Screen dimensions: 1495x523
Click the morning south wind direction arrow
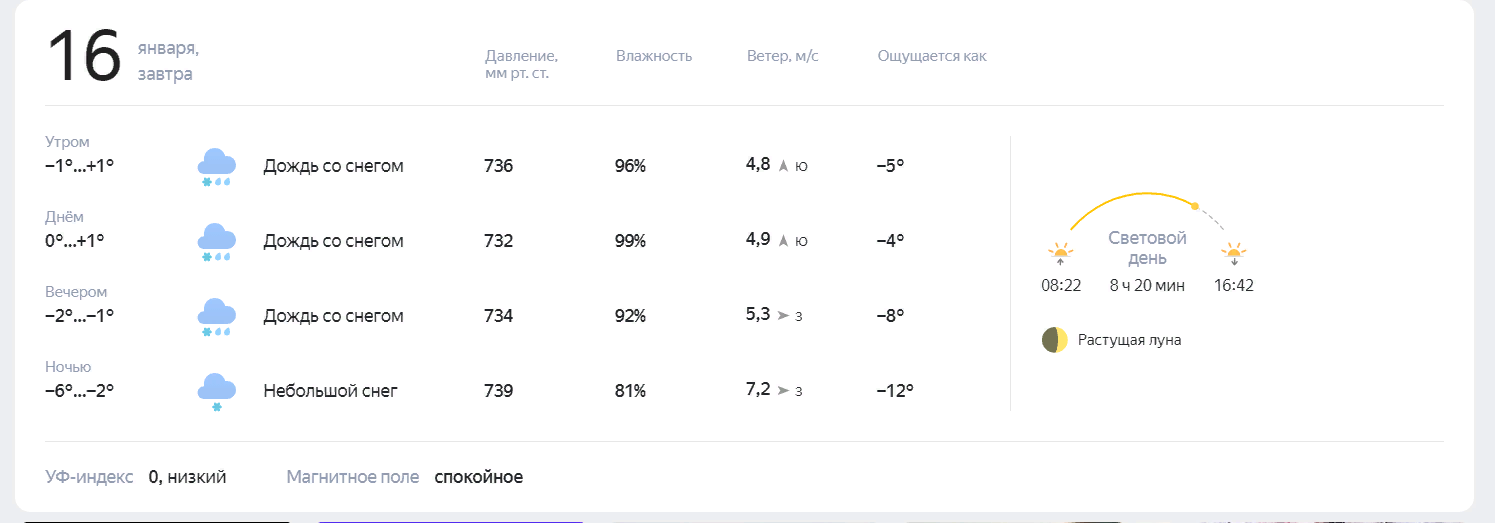point(784,166)
